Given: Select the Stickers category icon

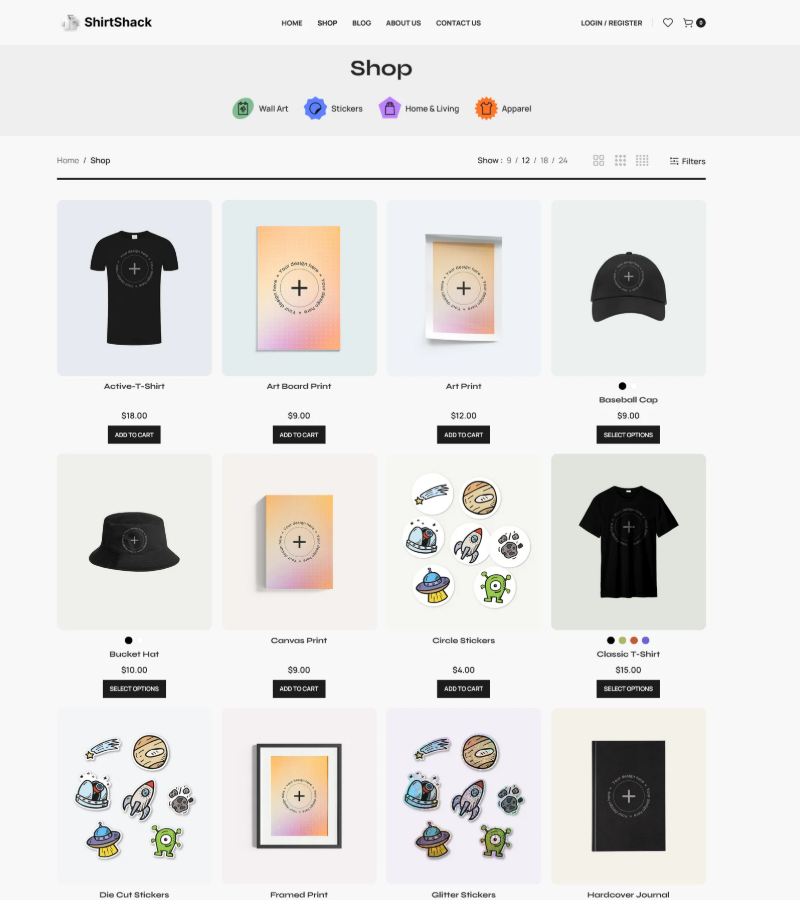Looking at the screenshot, I should tap(315, 108).
